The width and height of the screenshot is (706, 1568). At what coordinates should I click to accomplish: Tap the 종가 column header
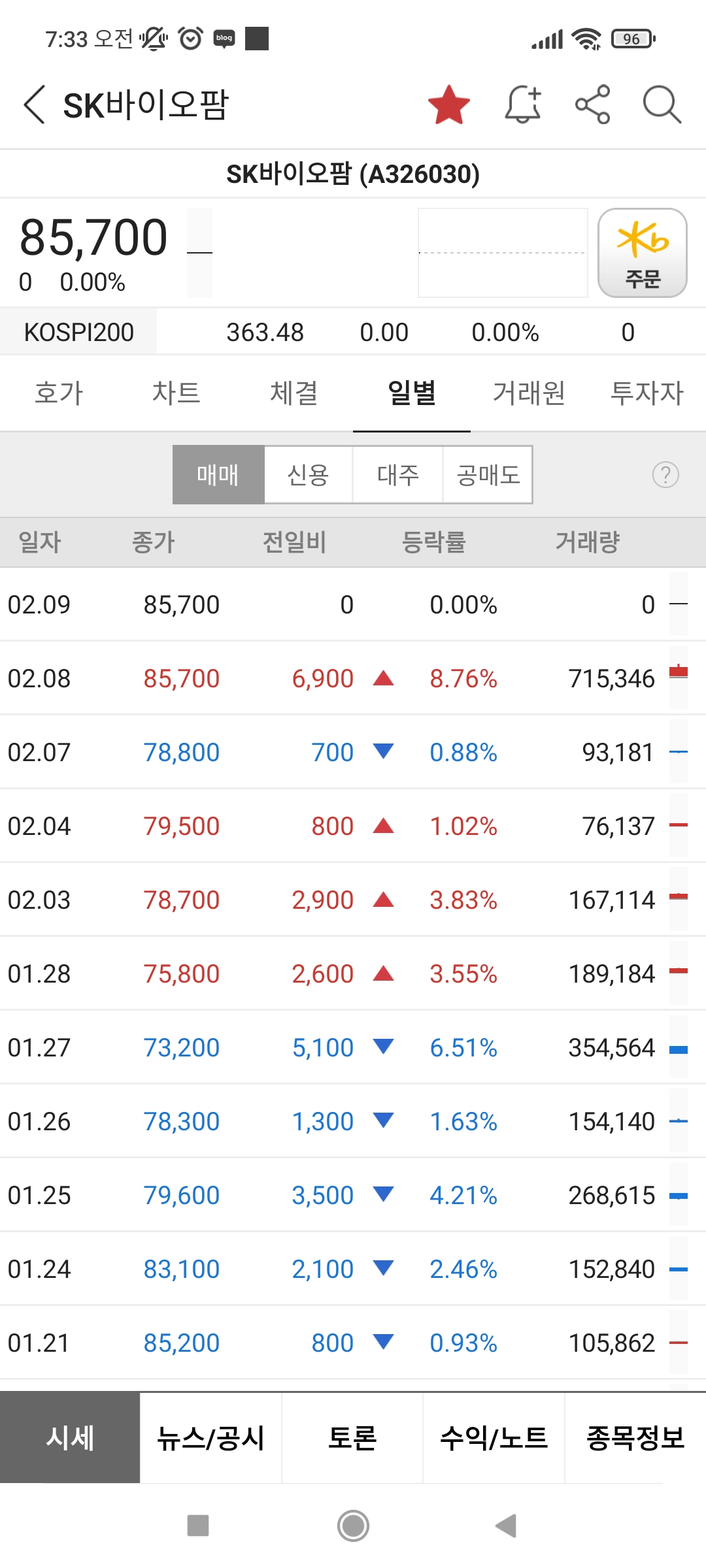154,542
